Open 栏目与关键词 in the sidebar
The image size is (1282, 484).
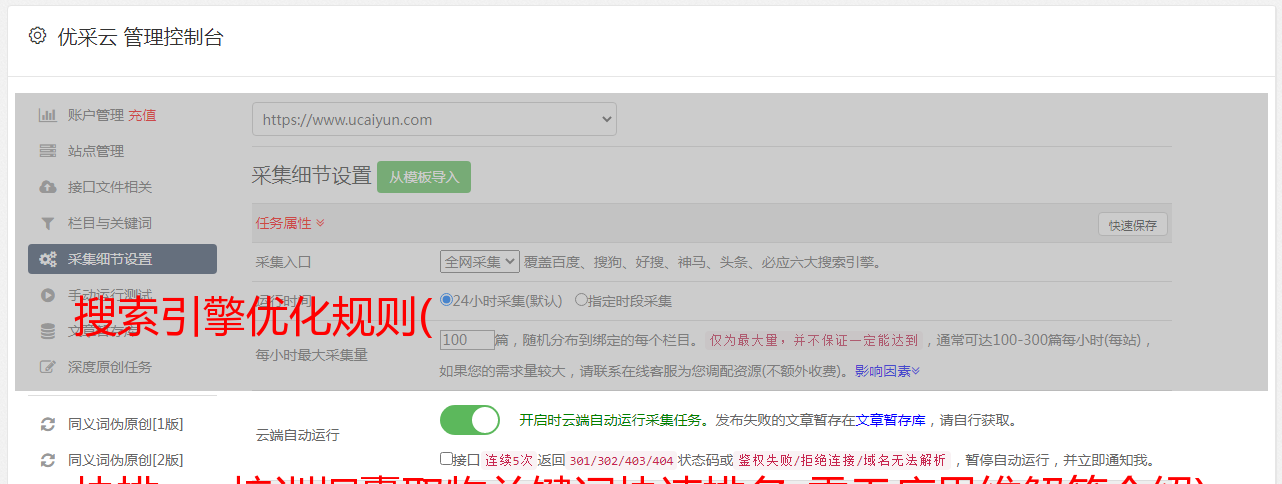(110, 223)
